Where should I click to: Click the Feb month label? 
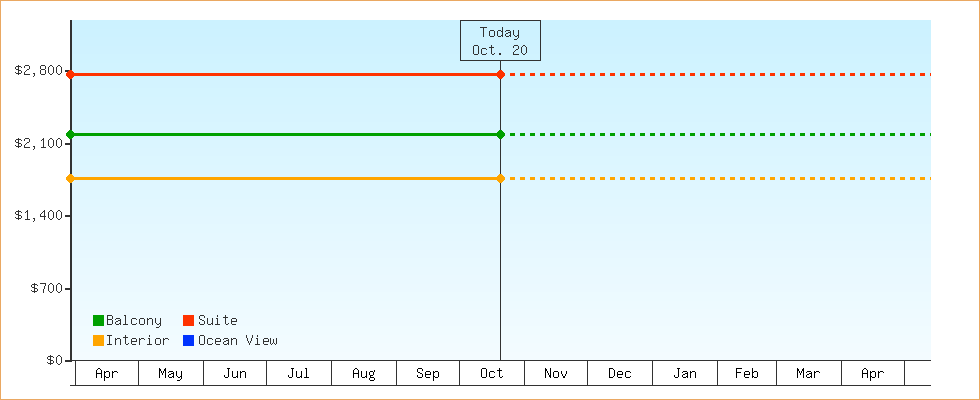747,374
